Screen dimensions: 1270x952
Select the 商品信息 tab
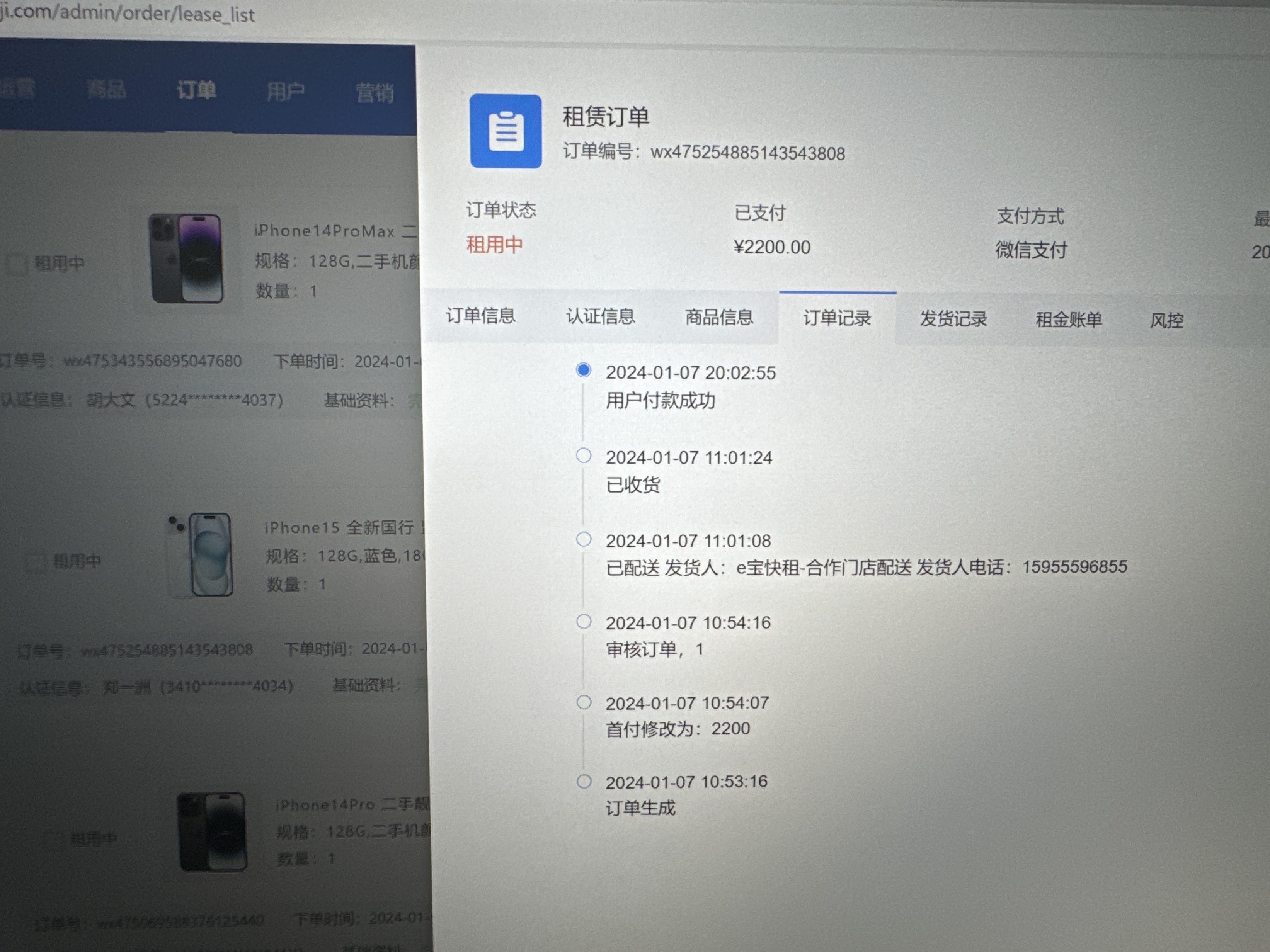[719, 317]
